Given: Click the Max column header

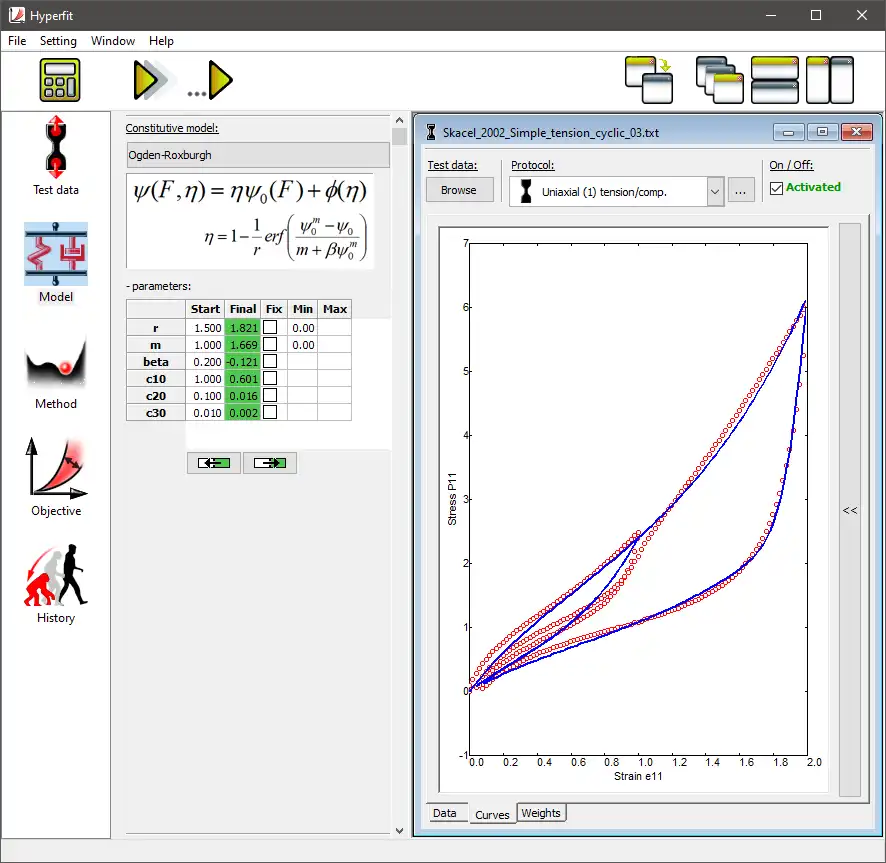Looking at the screenshot, I should coord(335,309).
